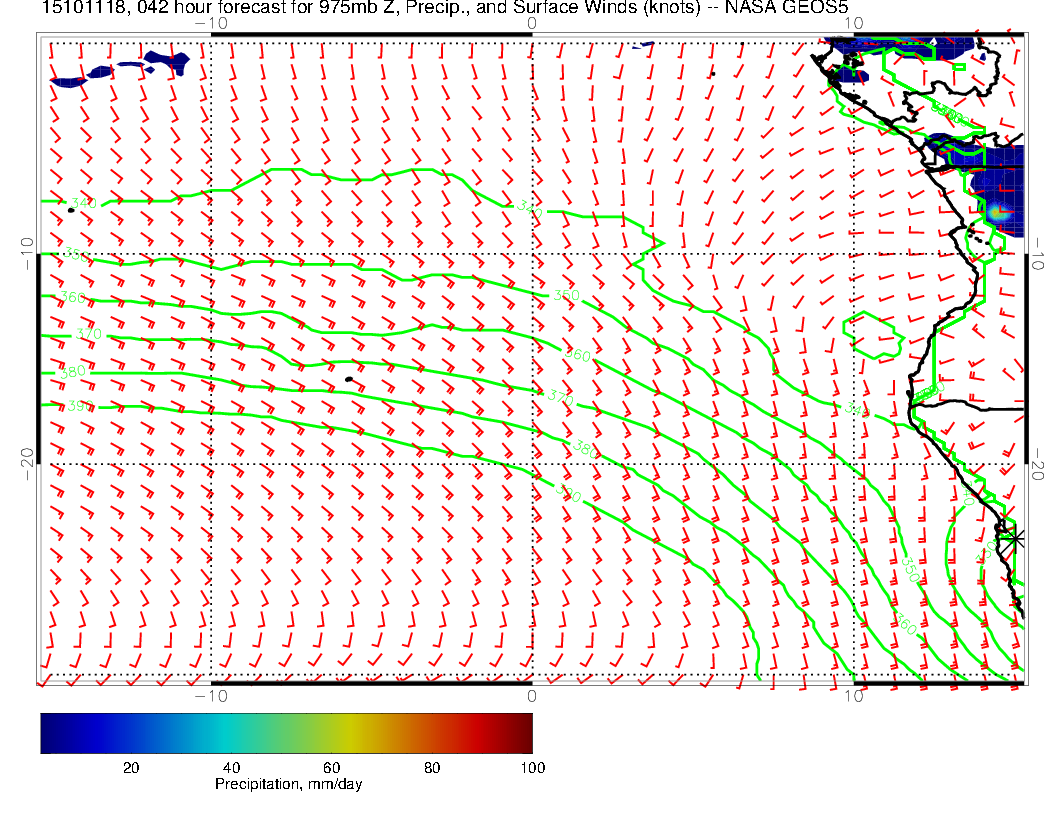The height and width of the screenshot is (816, 1056).
Task: Click the black island dot beside the left-edge 340 label
Action: (x=71, y=211)
